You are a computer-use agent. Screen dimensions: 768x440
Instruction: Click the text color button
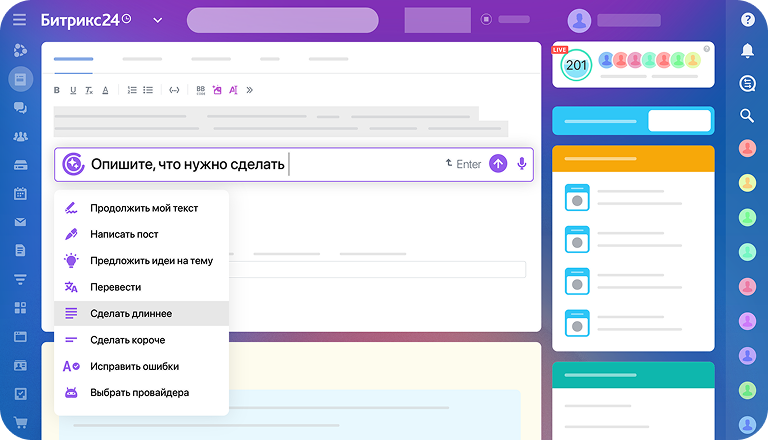105,90
